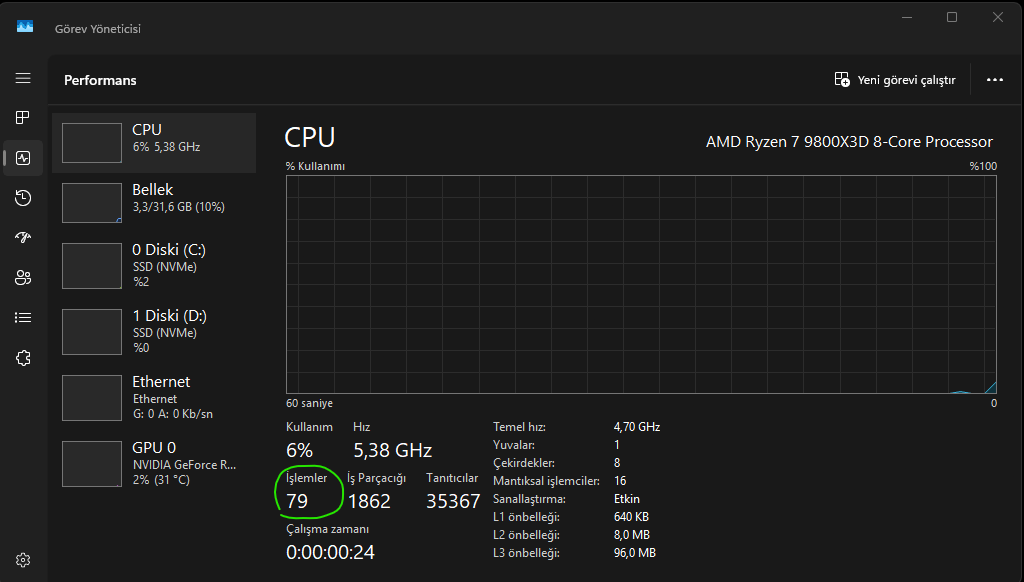Select the GPU 0 entry
Screen dimensions: 1024x582
[x=154, y=464]
